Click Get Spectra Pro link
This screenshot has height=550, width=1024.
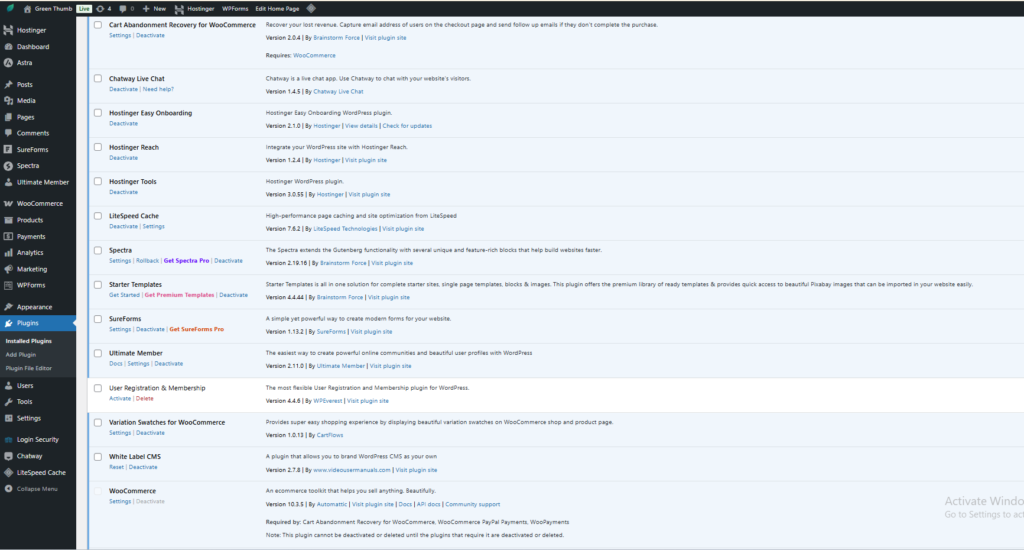(186, 261)
